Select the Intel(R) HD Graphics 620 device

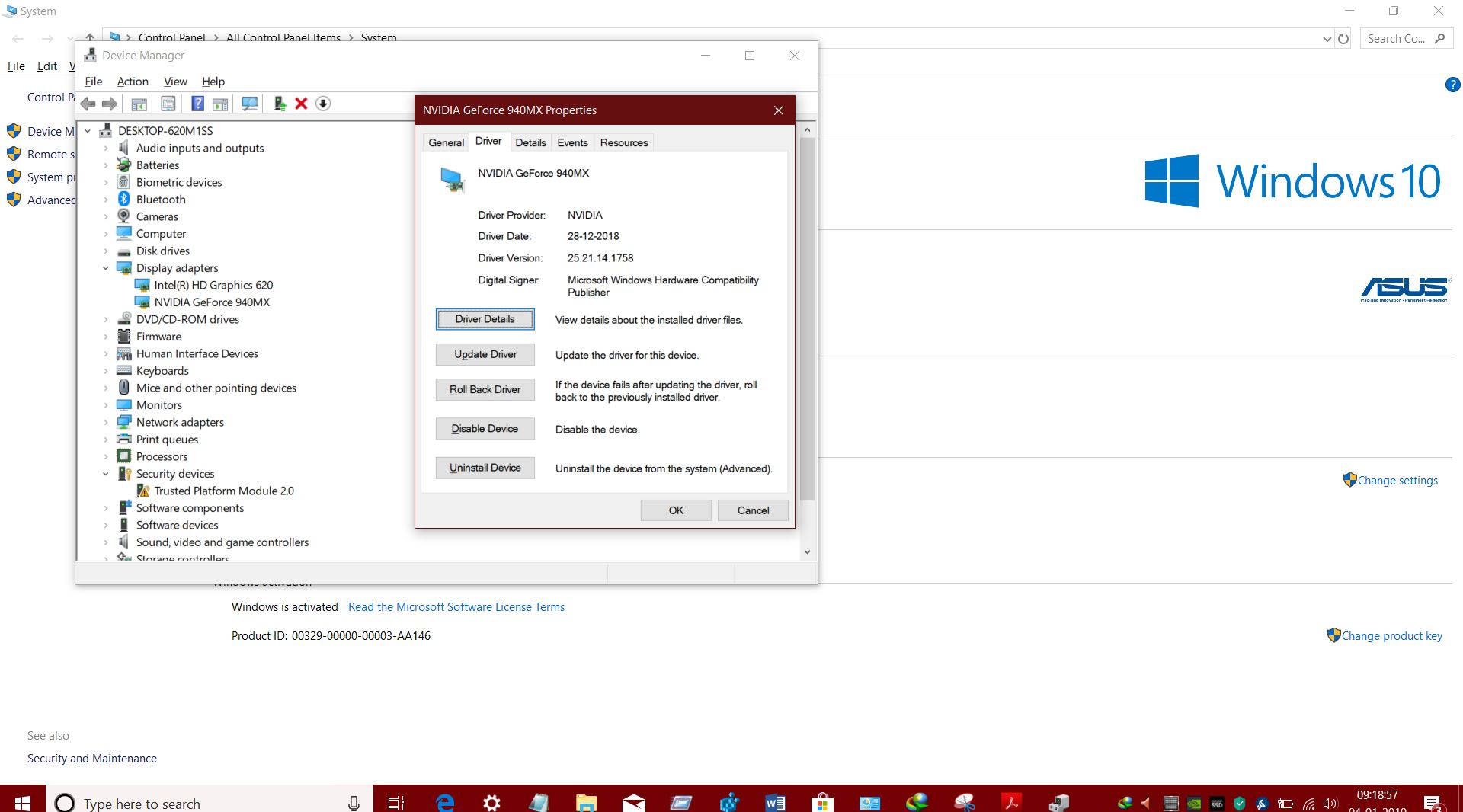tap(214, 285)
